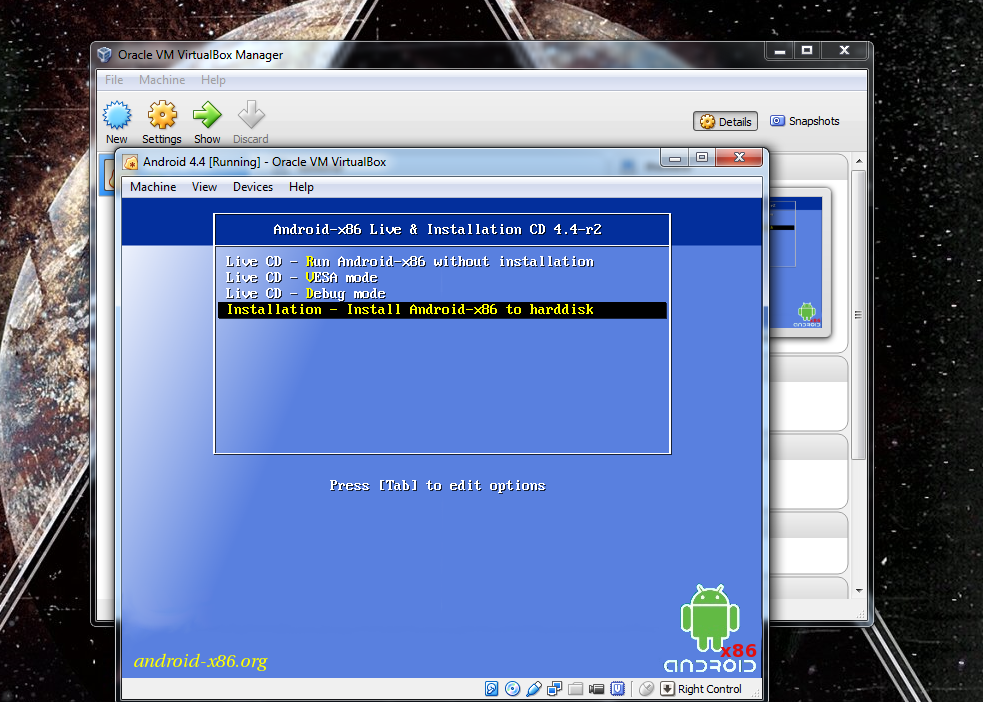Click scroll-down arrow of Manager details scrollbar
The width and height of the screenshot is (983, 702).
point(859,590)
